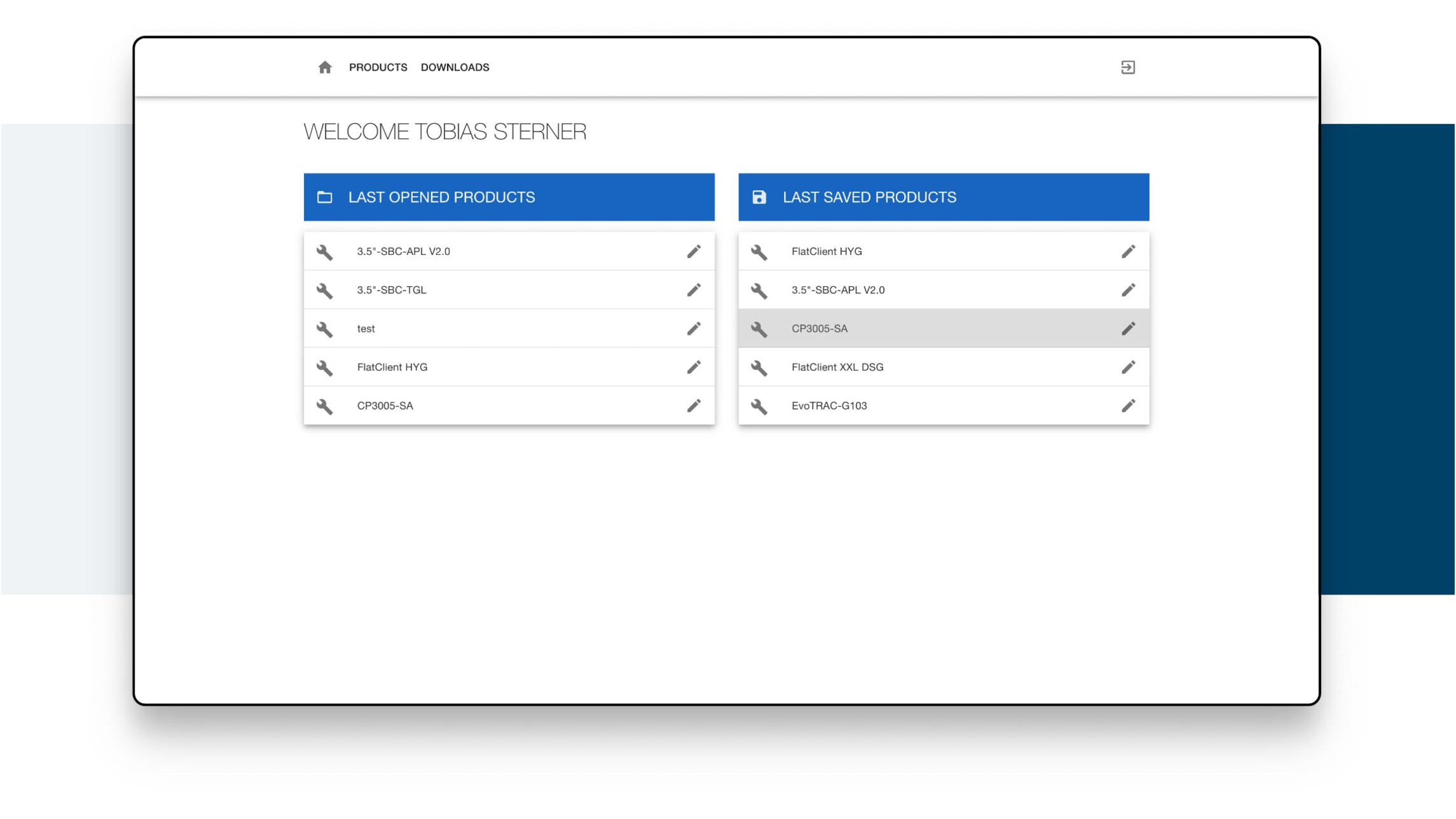This screenshot has width=1456, height=819.
Task: Click the Last Saved Products header
Action: (869, 197)
